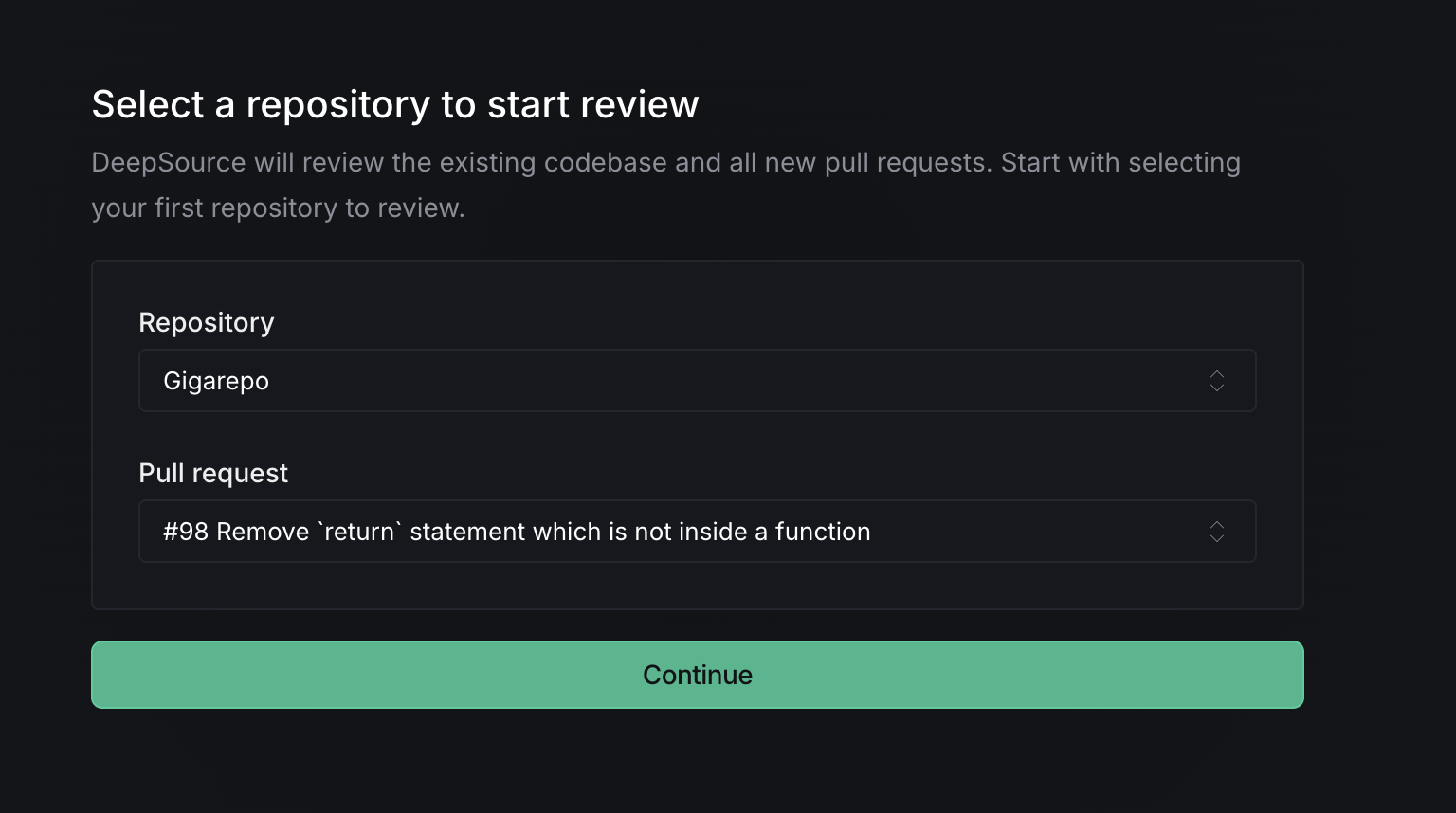Screen dimensions: 1456x813
Task: Click the `return` code word in pull request title
Action: coord(358,532)
